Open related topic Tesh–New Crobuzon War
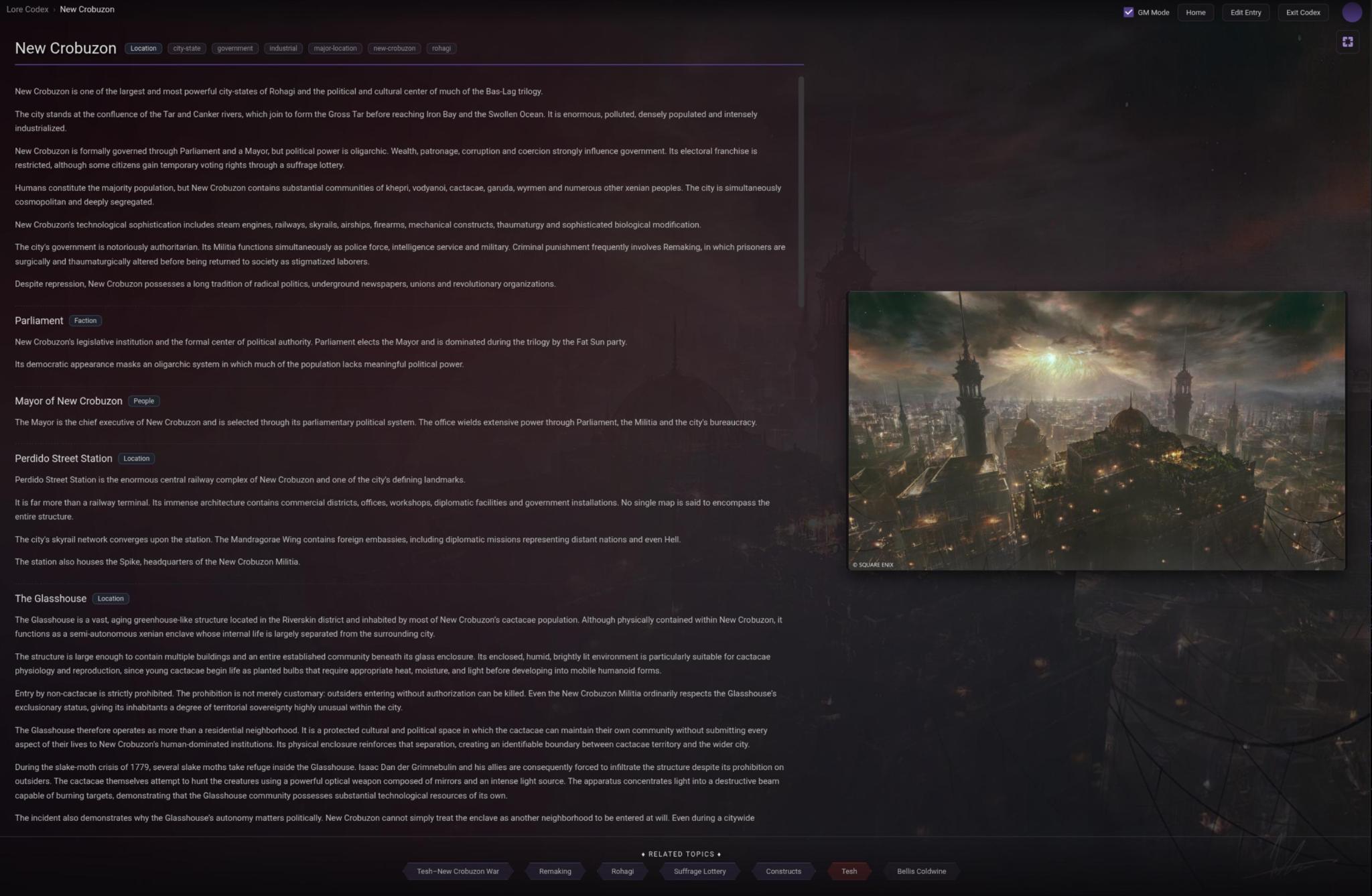 [x=458, y=871]
